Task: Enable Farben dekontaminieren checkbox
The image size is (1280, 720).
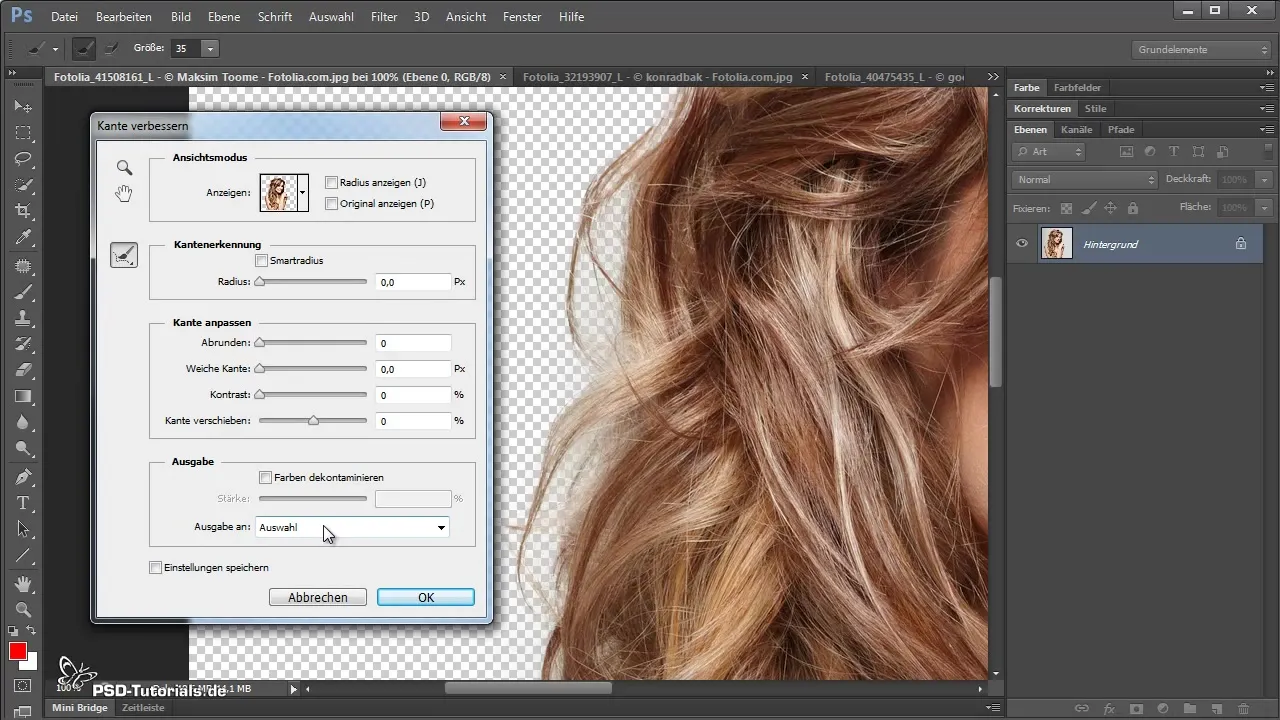Action: coord(266,478)
